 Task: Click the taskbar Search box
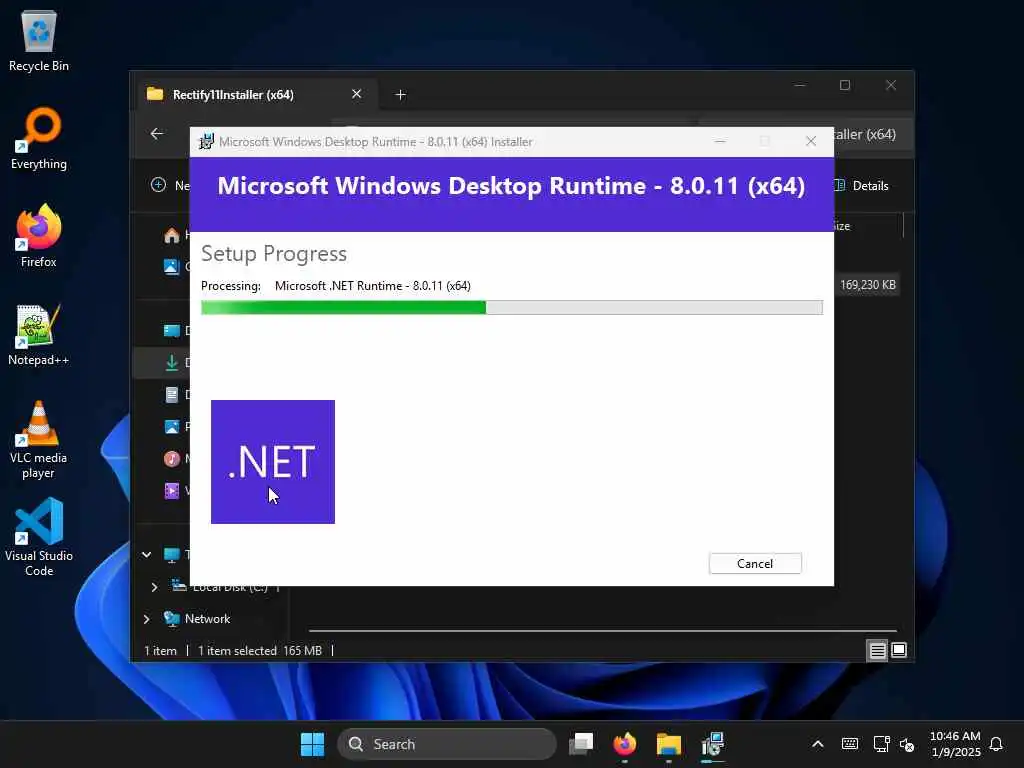pyautogui.click(x=447, y=744)
